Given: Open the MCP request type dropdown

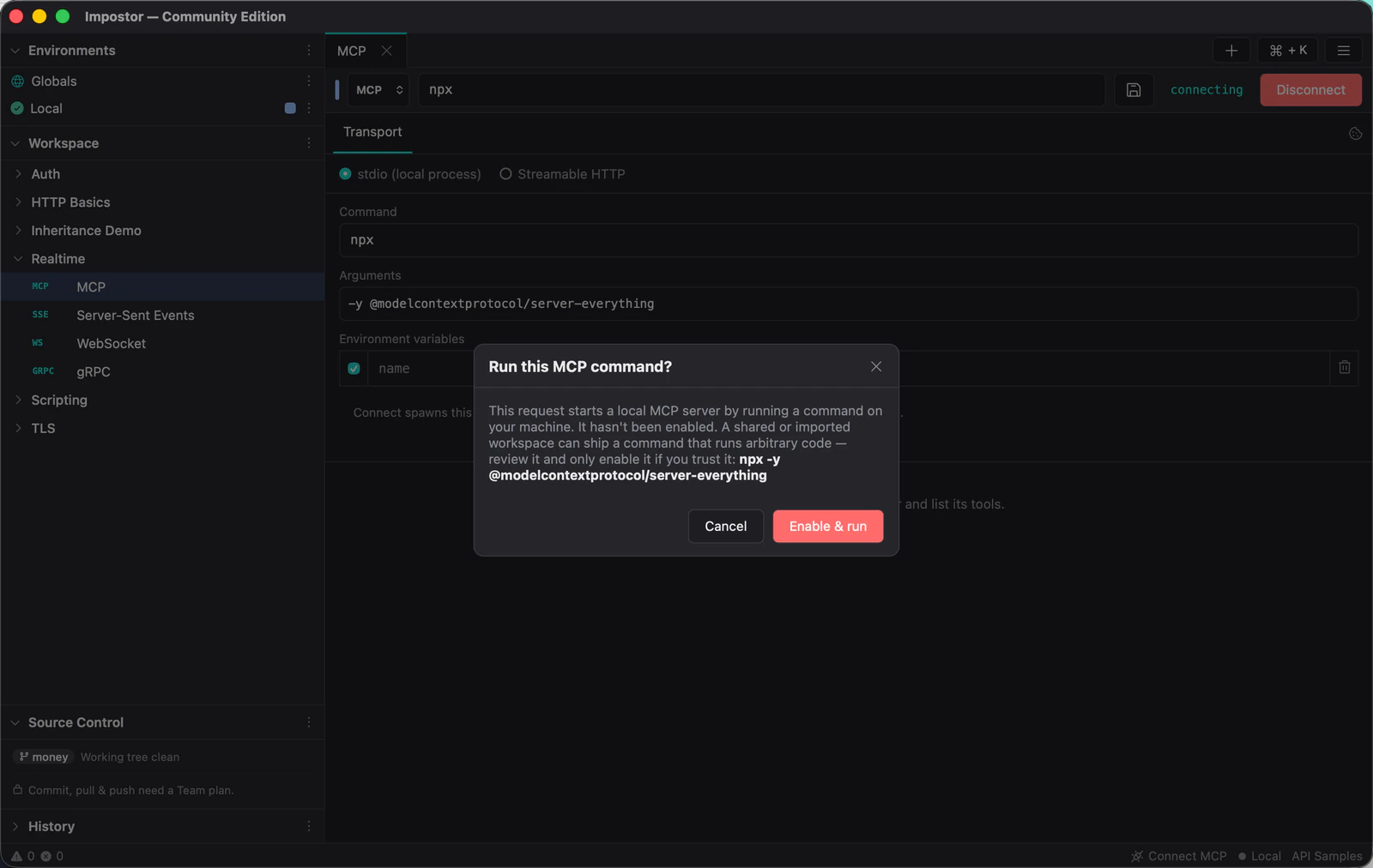Looking at the screenshot, I should point(378,90).
